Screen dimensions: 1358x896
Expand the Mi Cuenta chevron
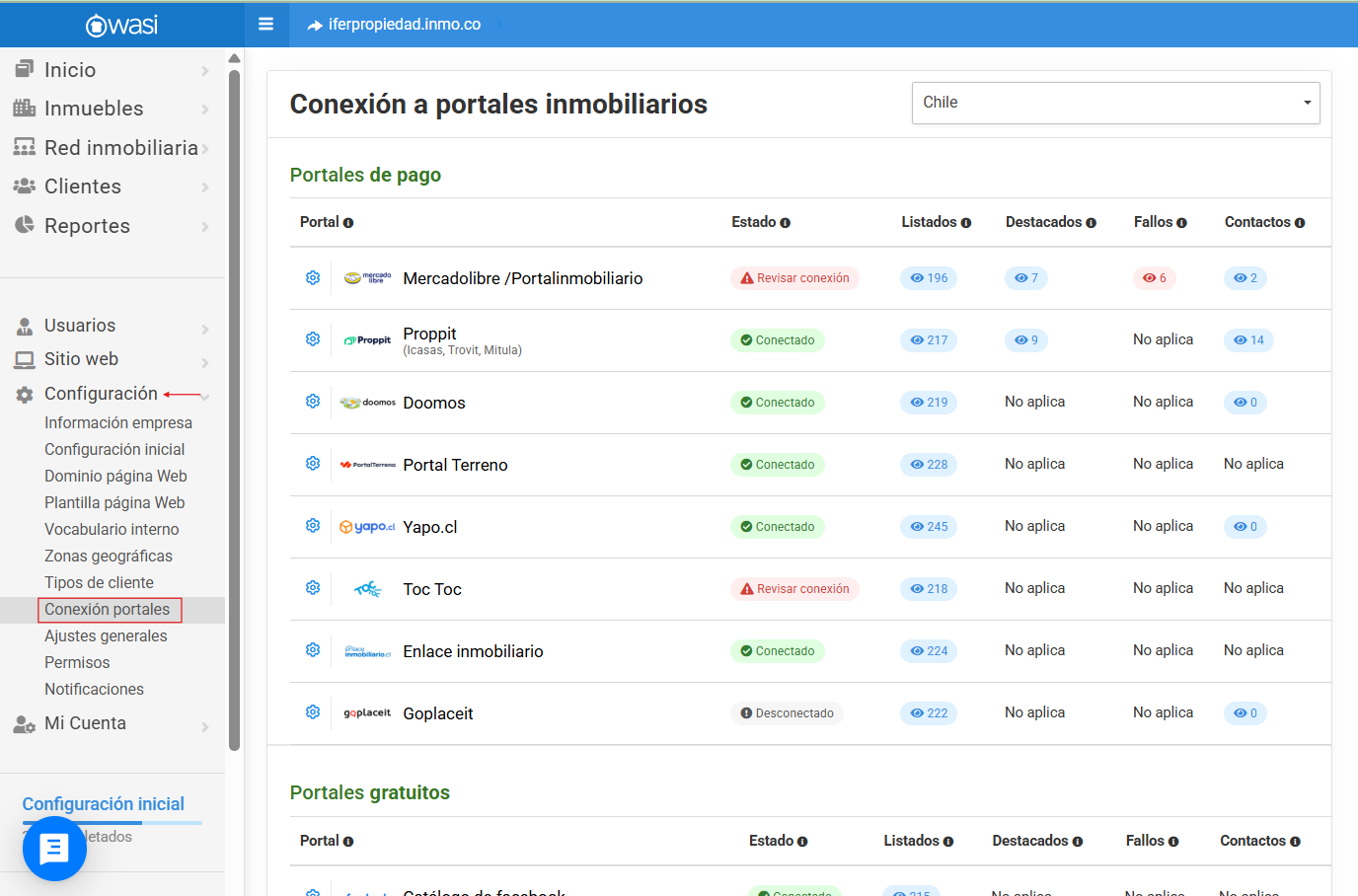[205, 727]
